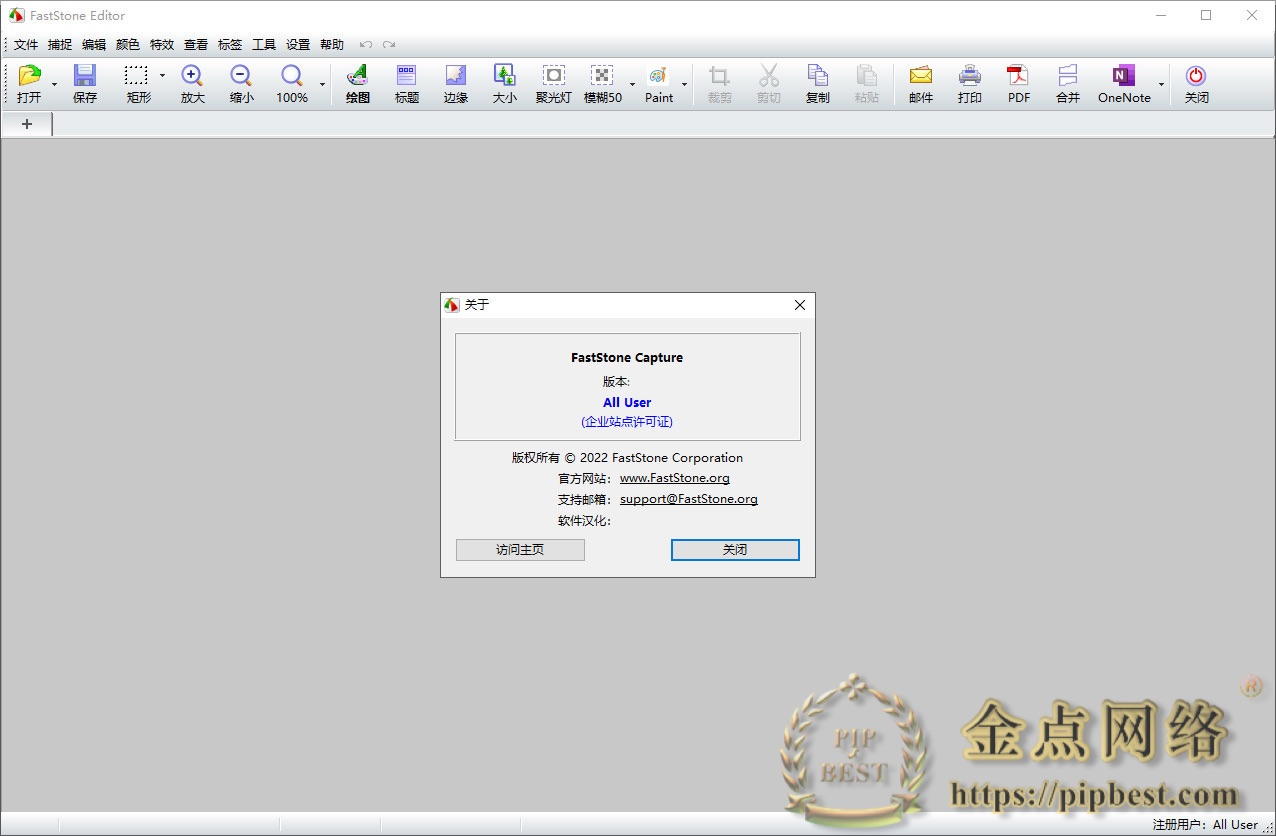Open the dropdown next to Paint

(685, 85)
